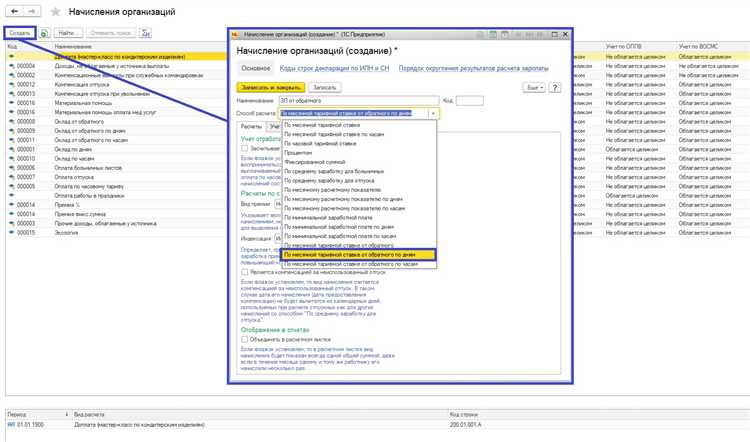Click the list settings icon after Отменить поиск
Screen dimensions: 750x442
click(x=146, y=33)
